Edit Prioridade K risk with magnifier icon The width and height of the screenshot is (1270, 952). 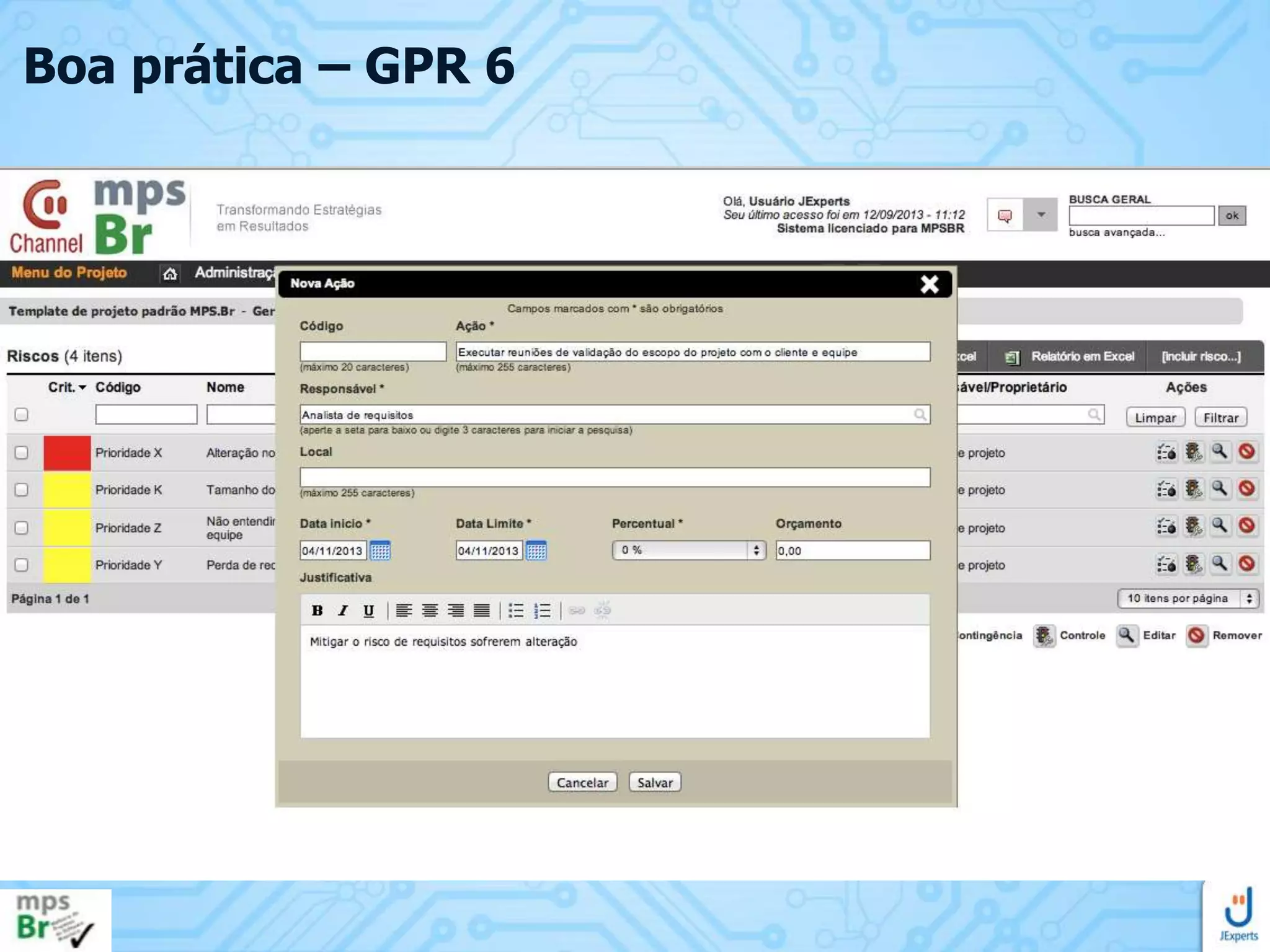coord(1220,489)
